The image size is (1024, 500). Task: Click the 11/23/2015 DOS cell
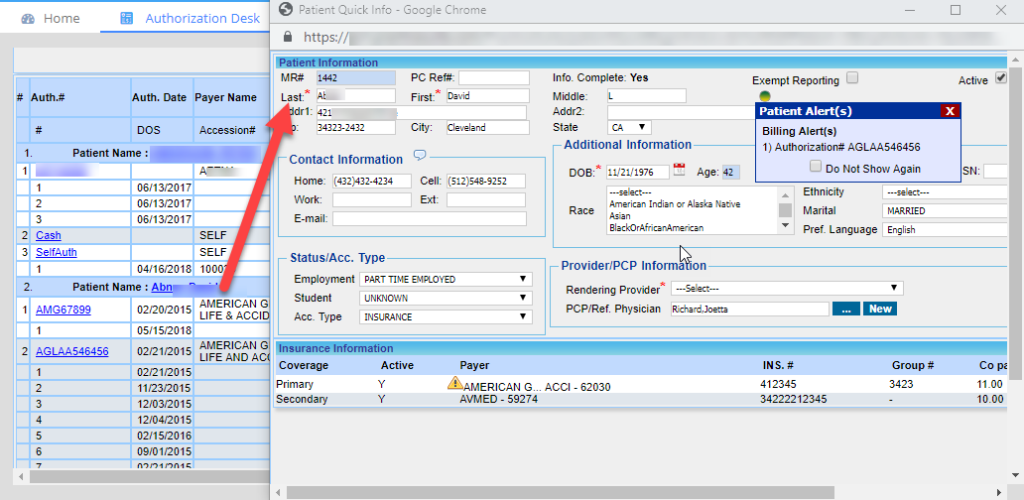(x=164, y=386)
